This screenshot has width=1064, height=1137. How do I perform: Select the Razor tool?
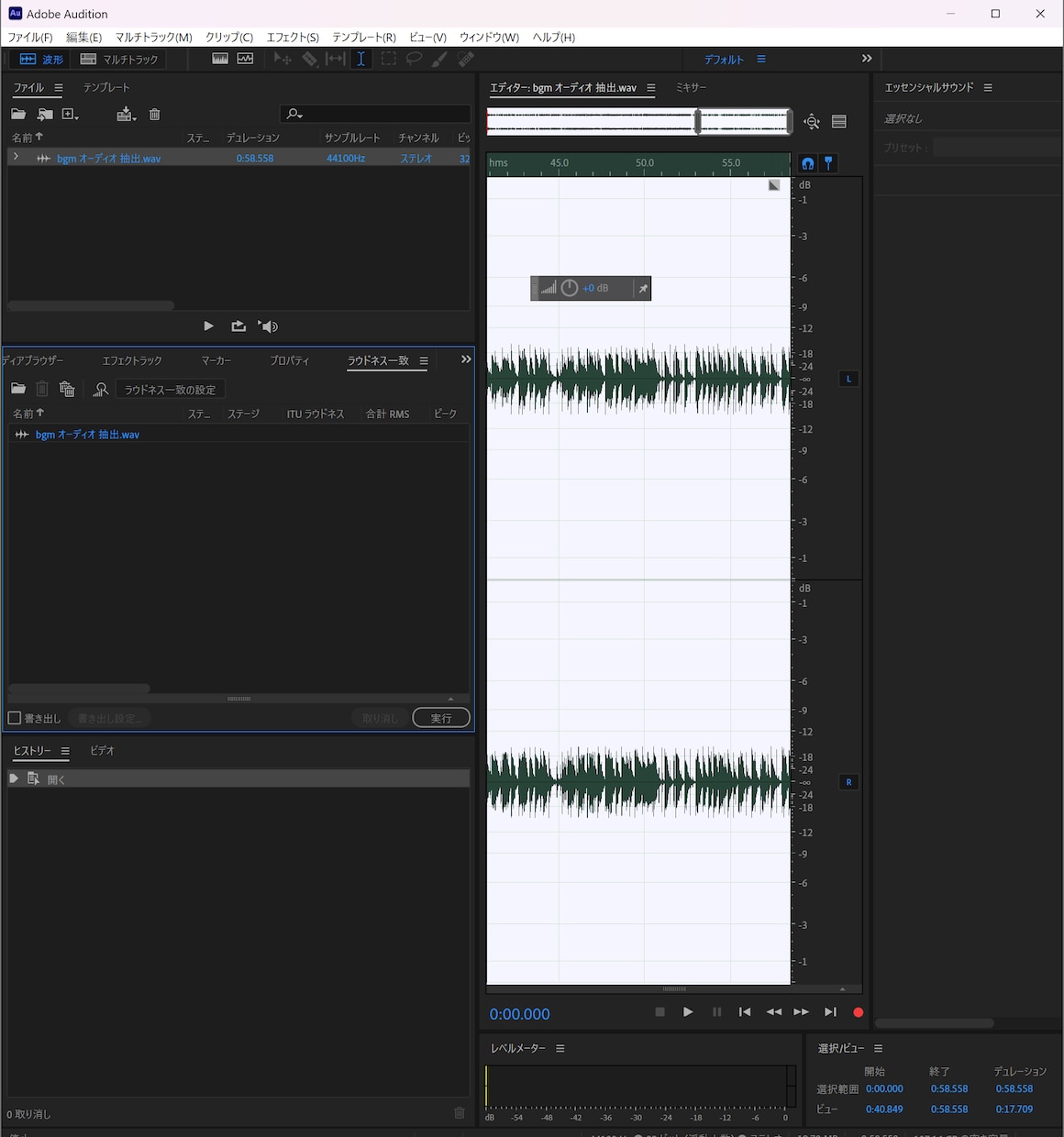click(310, 59)
